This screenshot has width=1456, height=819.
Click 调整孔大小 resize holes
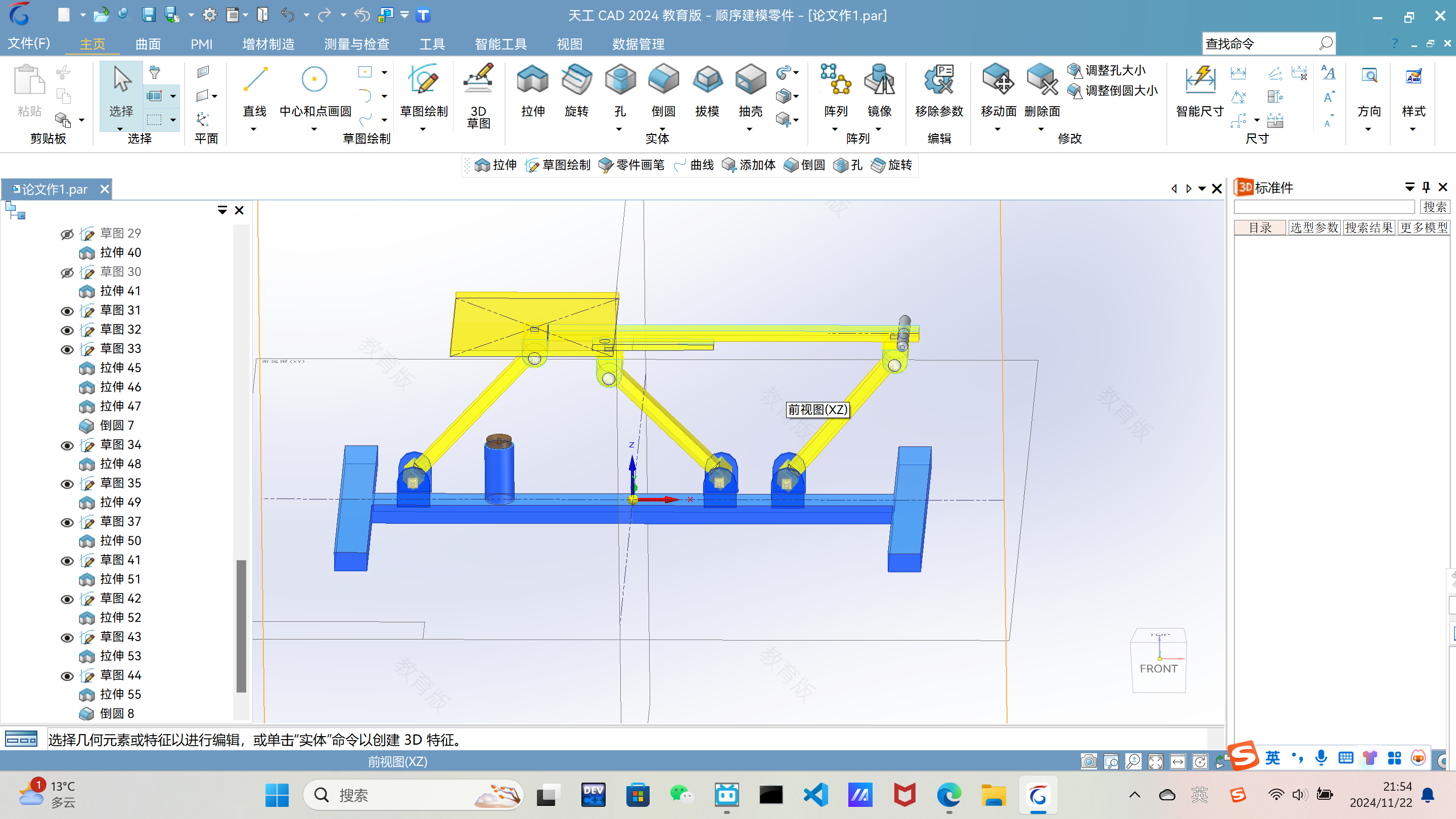click(1107, 70)
